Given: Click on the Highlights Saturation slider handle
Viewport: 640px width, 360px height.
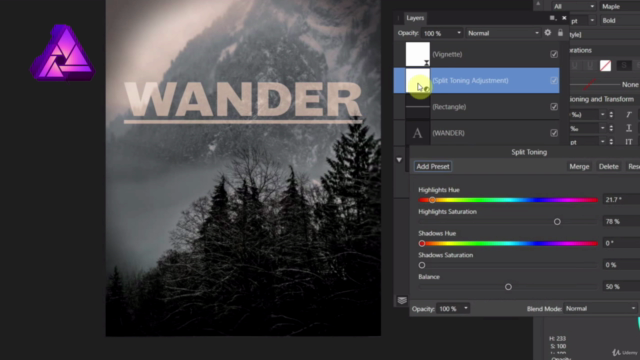Looking at the screenshot, I should tap(557, 222).
